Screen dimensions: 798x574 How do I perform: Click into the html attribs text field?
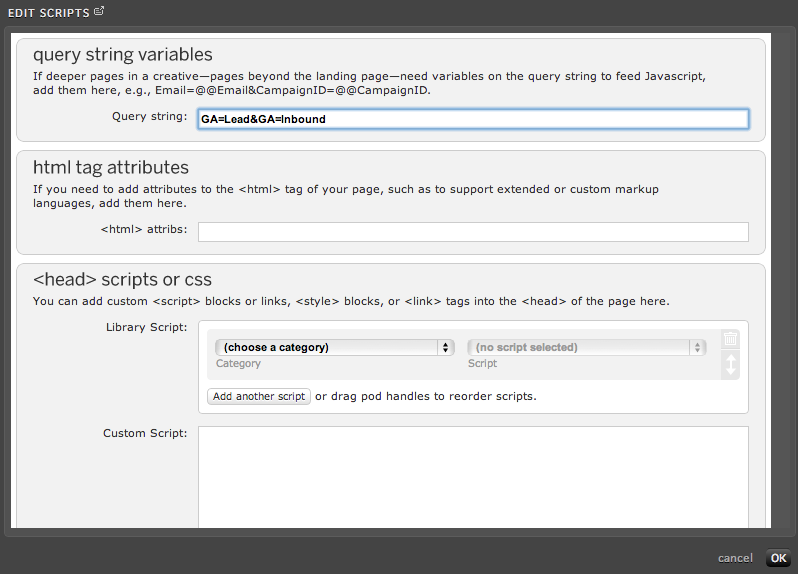click(473, 232)
